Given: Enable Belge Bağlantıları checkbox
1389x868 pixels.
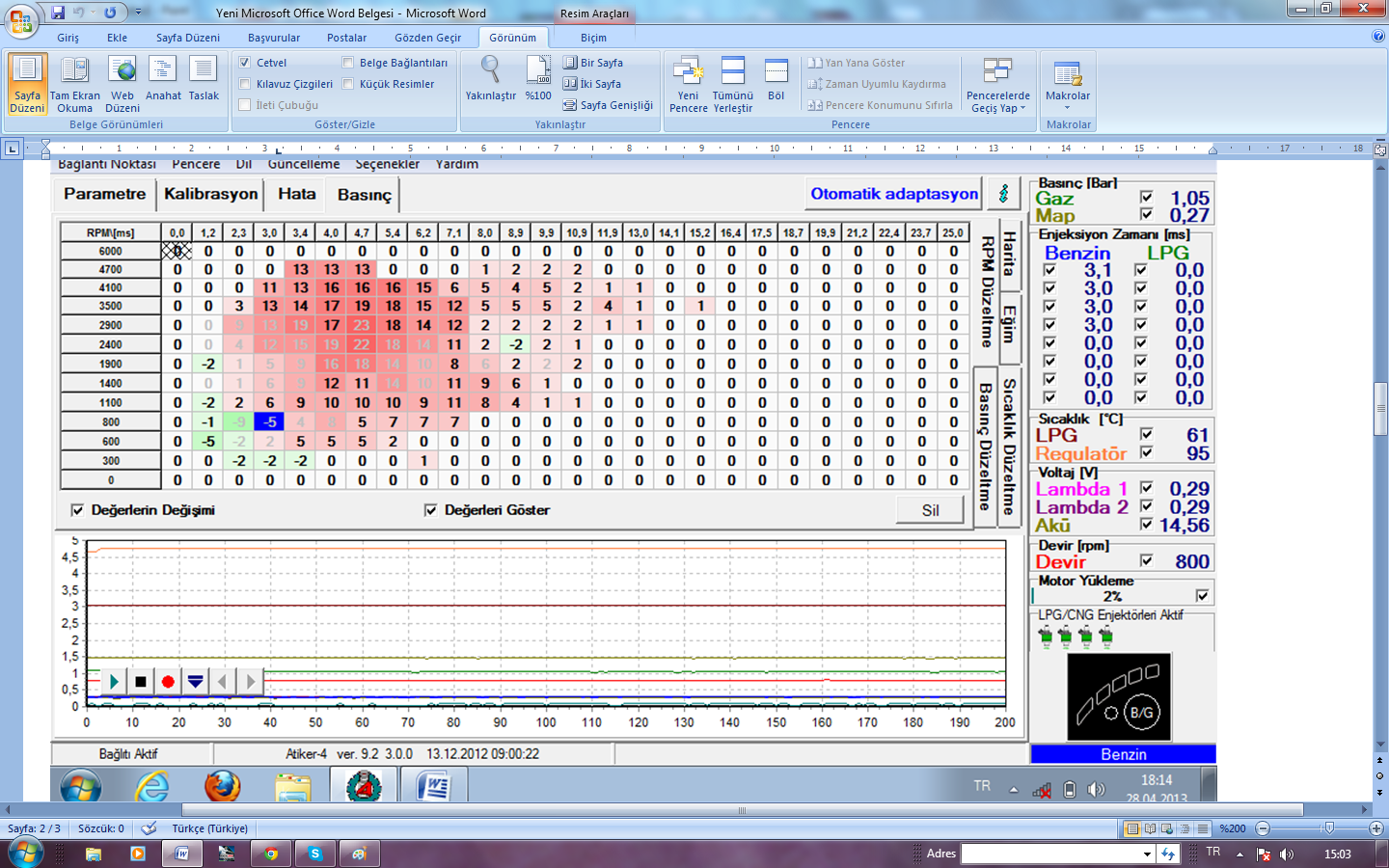Looking at the screenshot, I should click(x=348, y=63).
